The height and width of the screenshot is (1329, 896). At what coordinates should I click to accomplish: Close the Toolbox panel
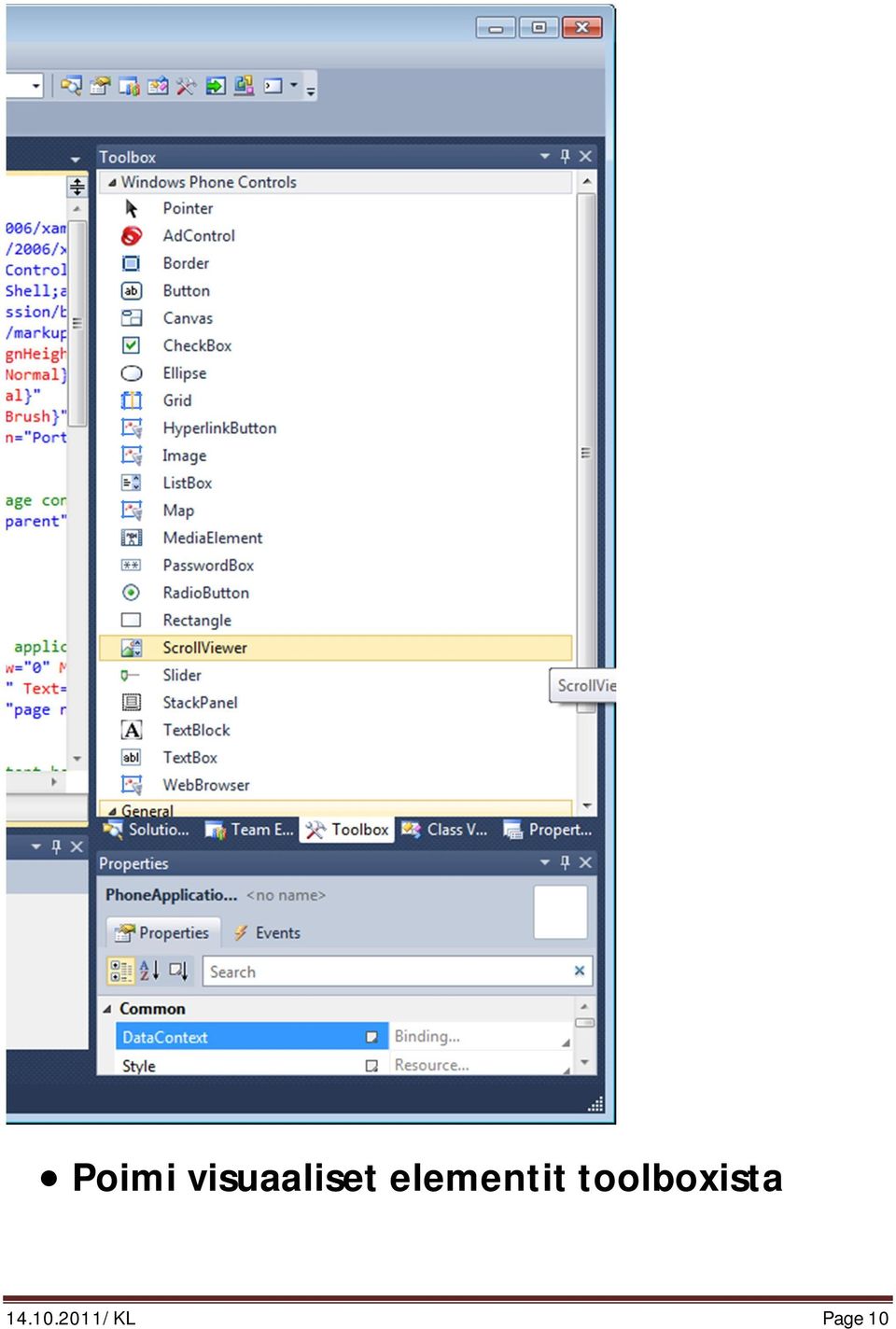tap(585, 156)
